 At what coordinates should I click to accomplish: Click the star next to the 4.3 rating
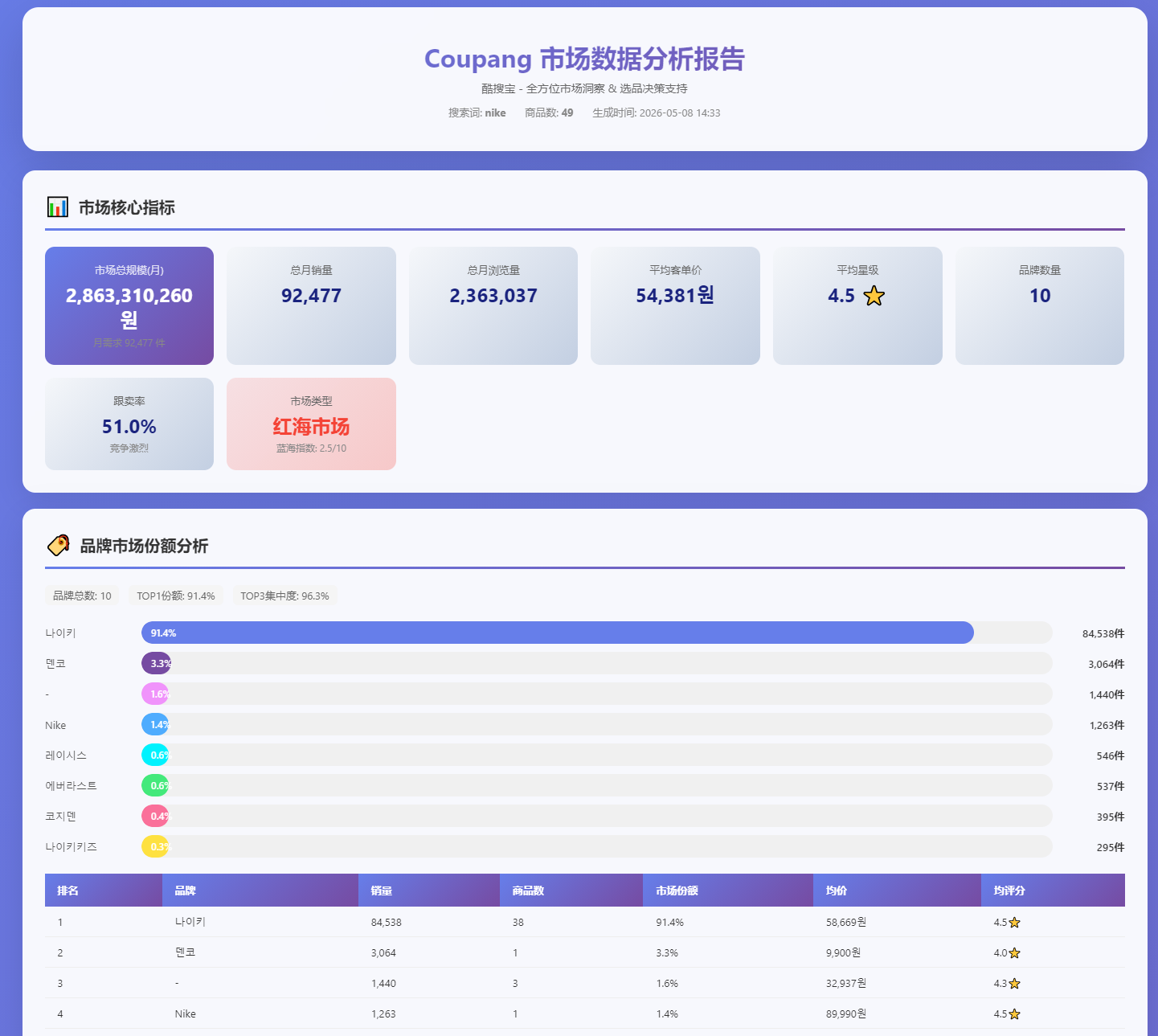click(x=1014, y=984)
